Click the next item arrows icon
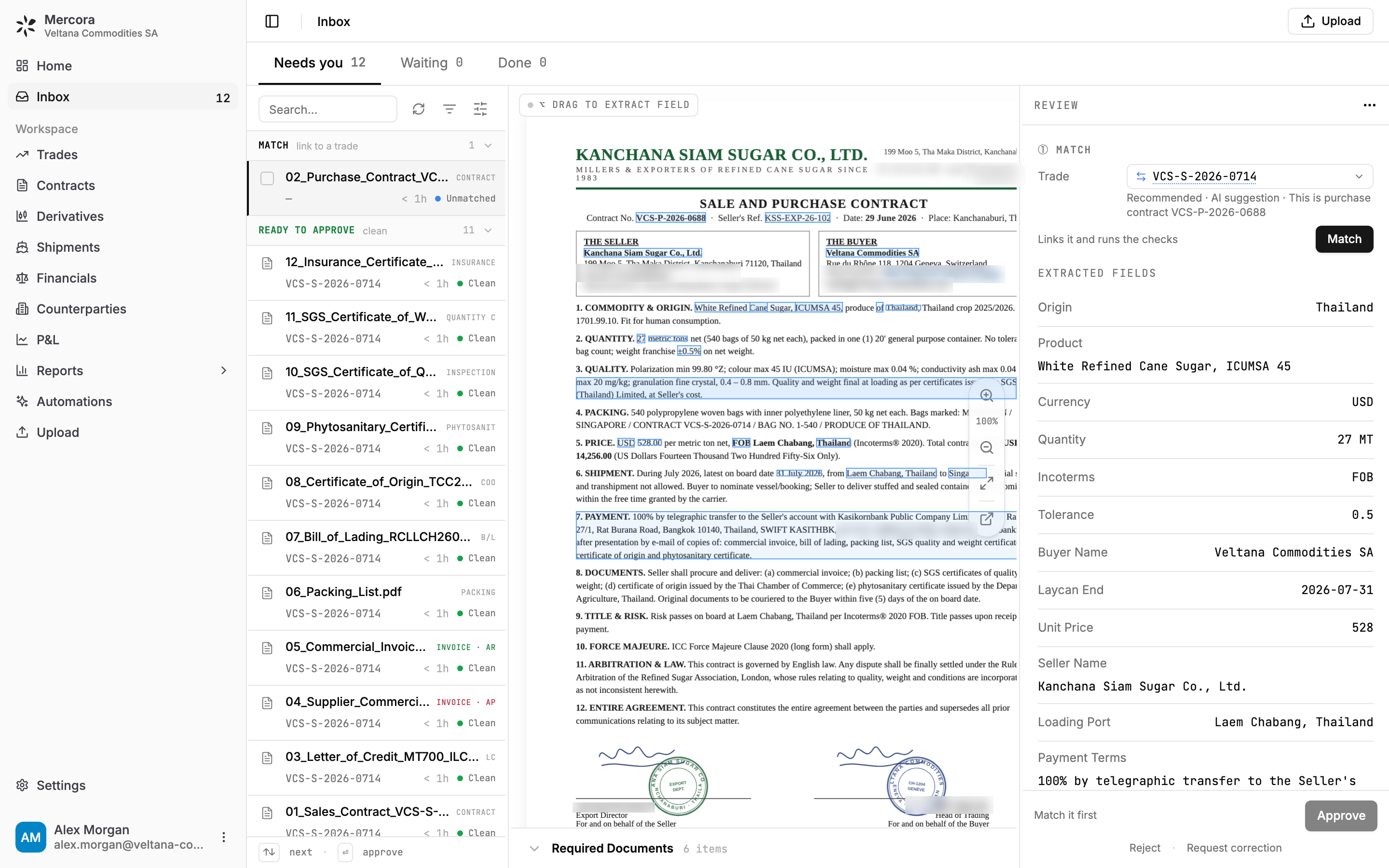 (x=269, y=852)
